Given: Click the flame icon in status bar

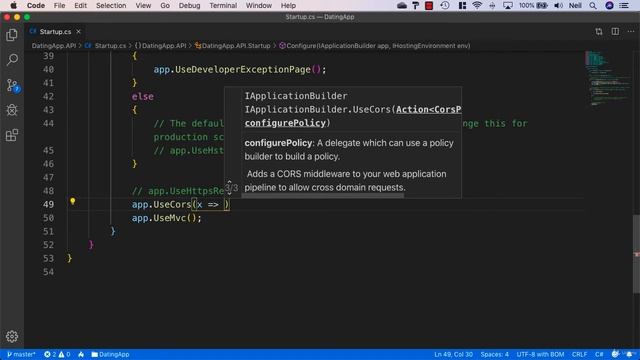Looking at the screenshot, I should (81, 354).
